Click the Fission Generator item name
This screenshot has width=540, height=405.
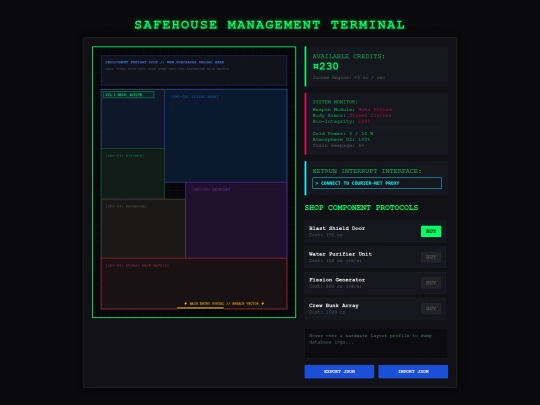pyautogui.click(x=337, y=280)
